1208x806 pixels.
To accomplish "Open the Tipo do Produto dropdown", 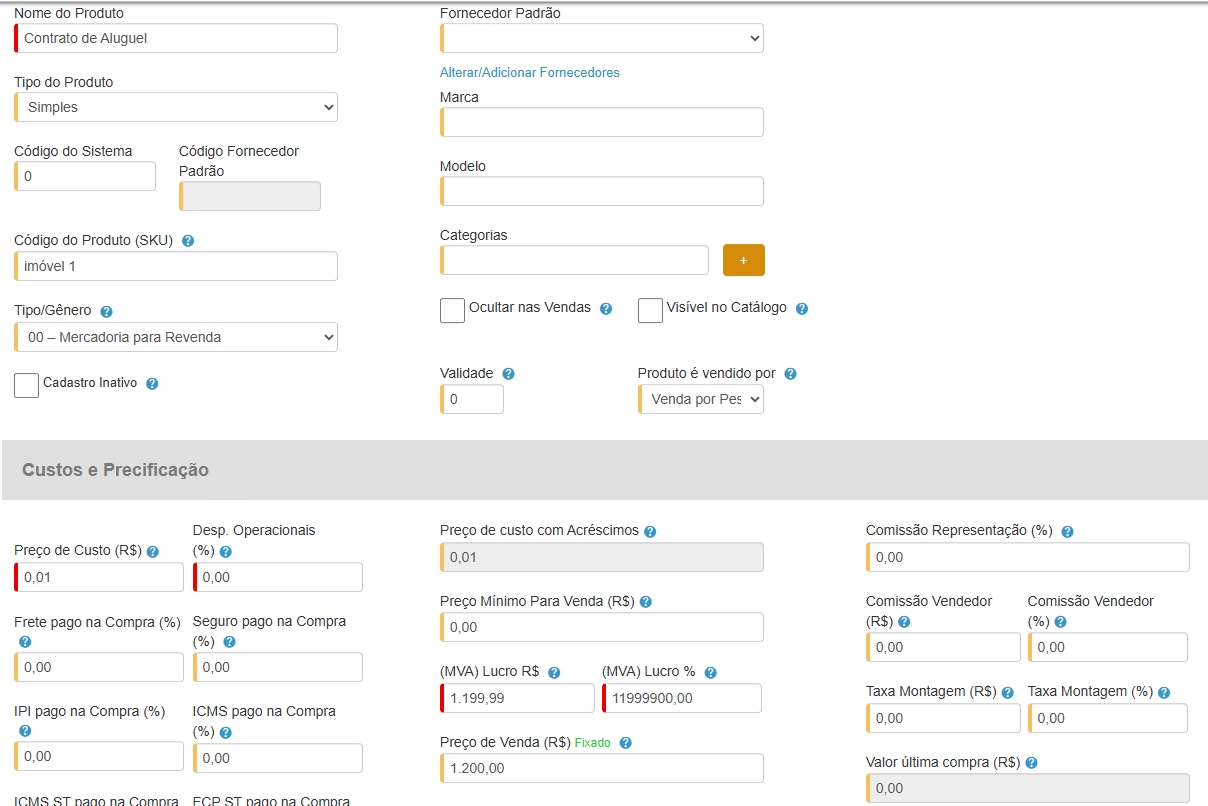I will [x=176, y=107].
